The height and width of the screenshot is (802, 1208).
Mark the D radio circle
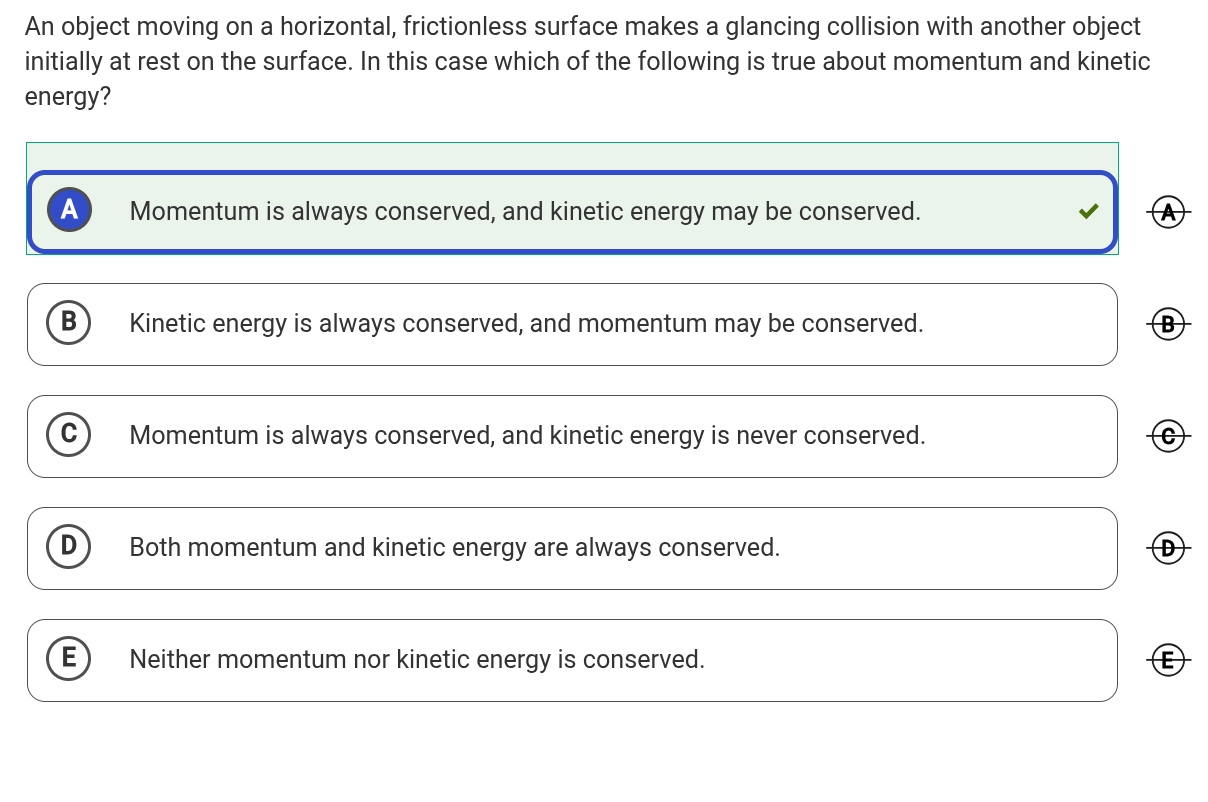pos(69,545)
